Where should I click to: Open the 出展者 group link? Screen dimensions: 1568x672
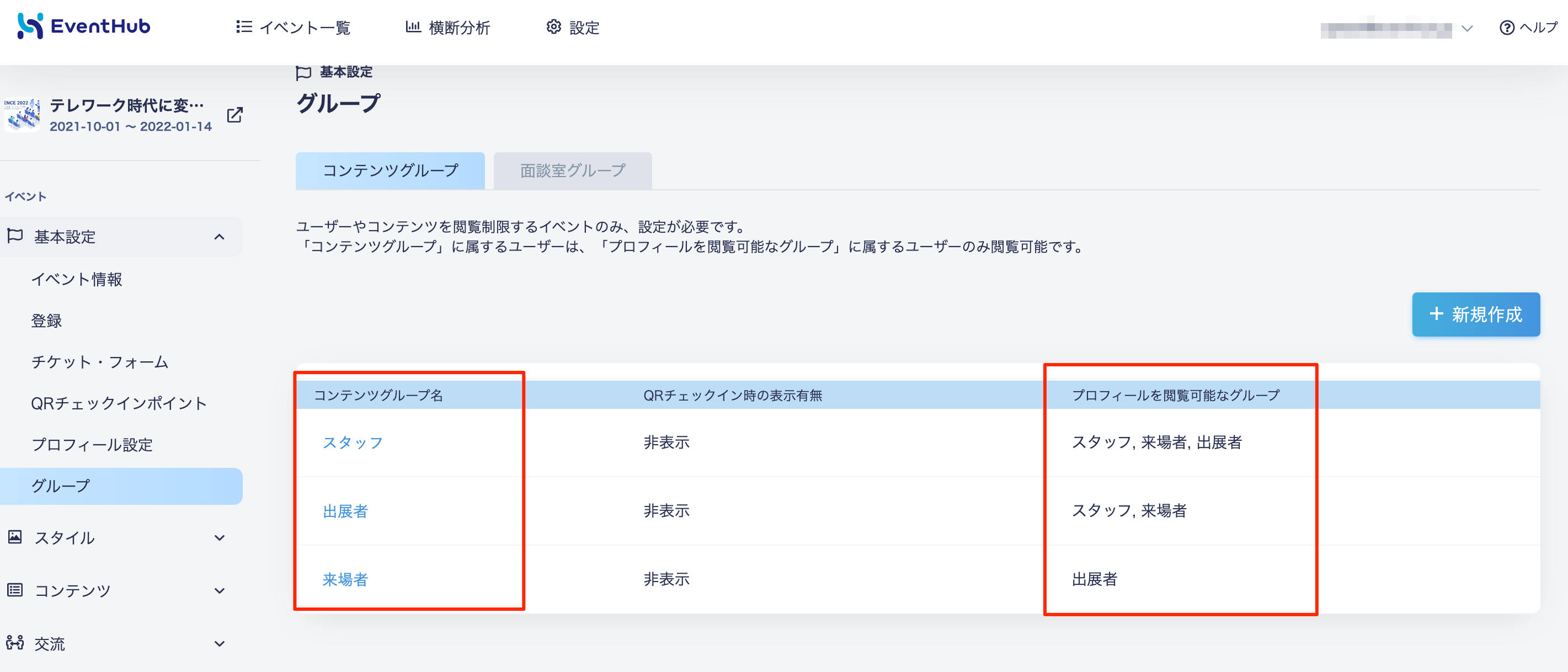pos(345,511)
